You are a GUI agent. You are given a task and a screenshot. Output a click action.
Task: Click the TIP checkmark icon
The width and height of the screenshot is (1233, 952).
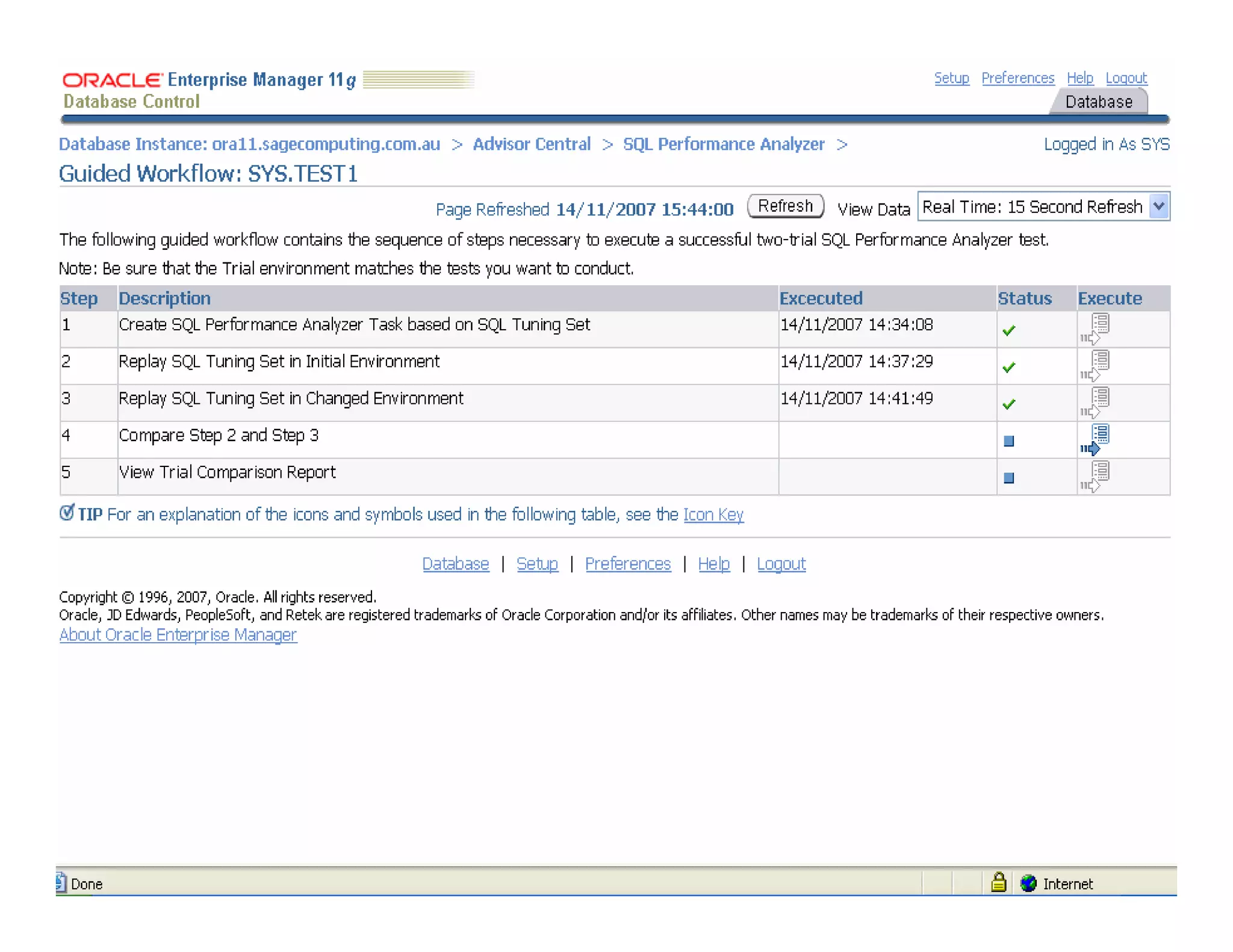pos(67,512)
